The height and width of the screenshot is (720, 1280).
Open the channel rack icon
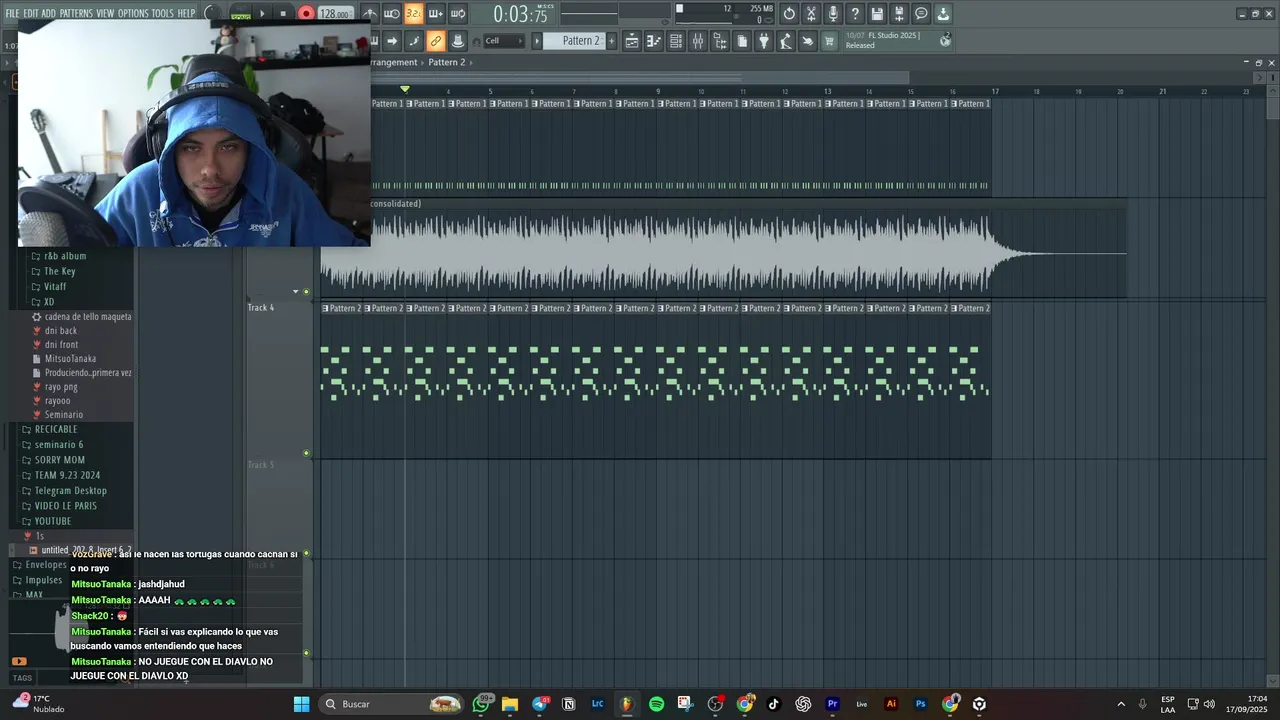(x=676, y=41)
